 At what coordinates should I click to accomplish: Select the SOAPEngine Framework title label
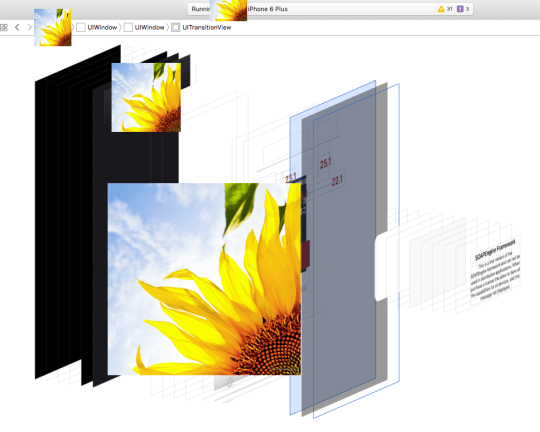tap(495, 249)
